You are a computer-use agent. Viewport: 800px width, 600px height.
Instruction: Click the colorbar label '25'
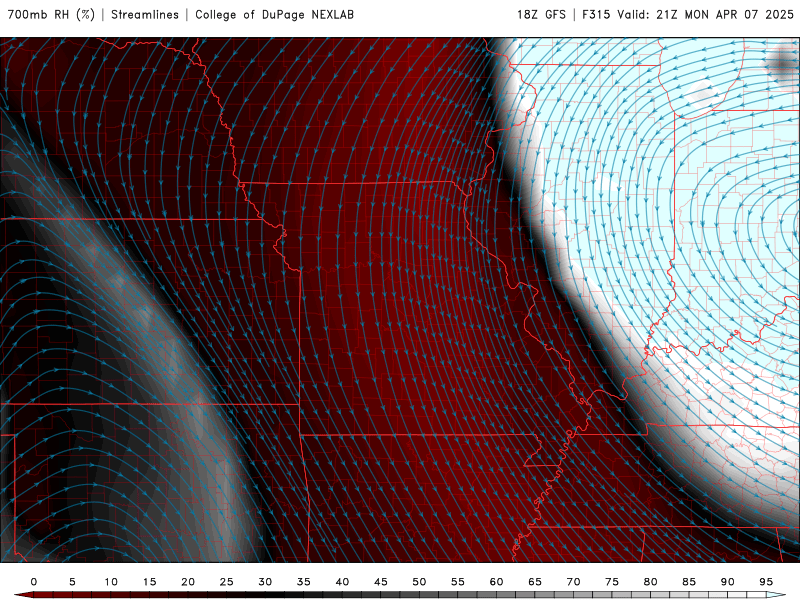click(x=227, y=582)
